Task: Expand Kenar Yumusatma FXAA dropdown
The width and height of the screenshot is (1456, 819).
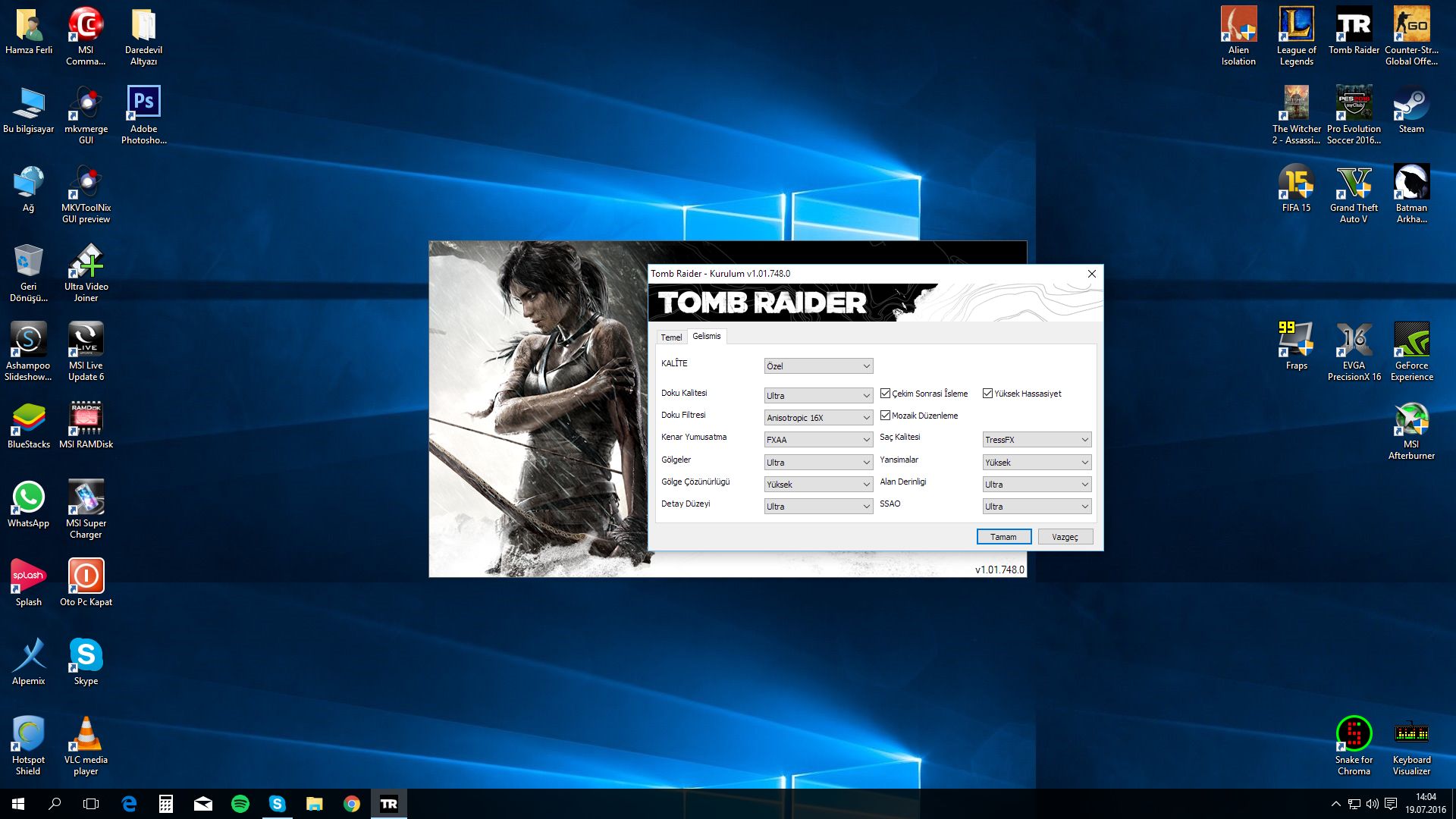Action: (818, 440)
